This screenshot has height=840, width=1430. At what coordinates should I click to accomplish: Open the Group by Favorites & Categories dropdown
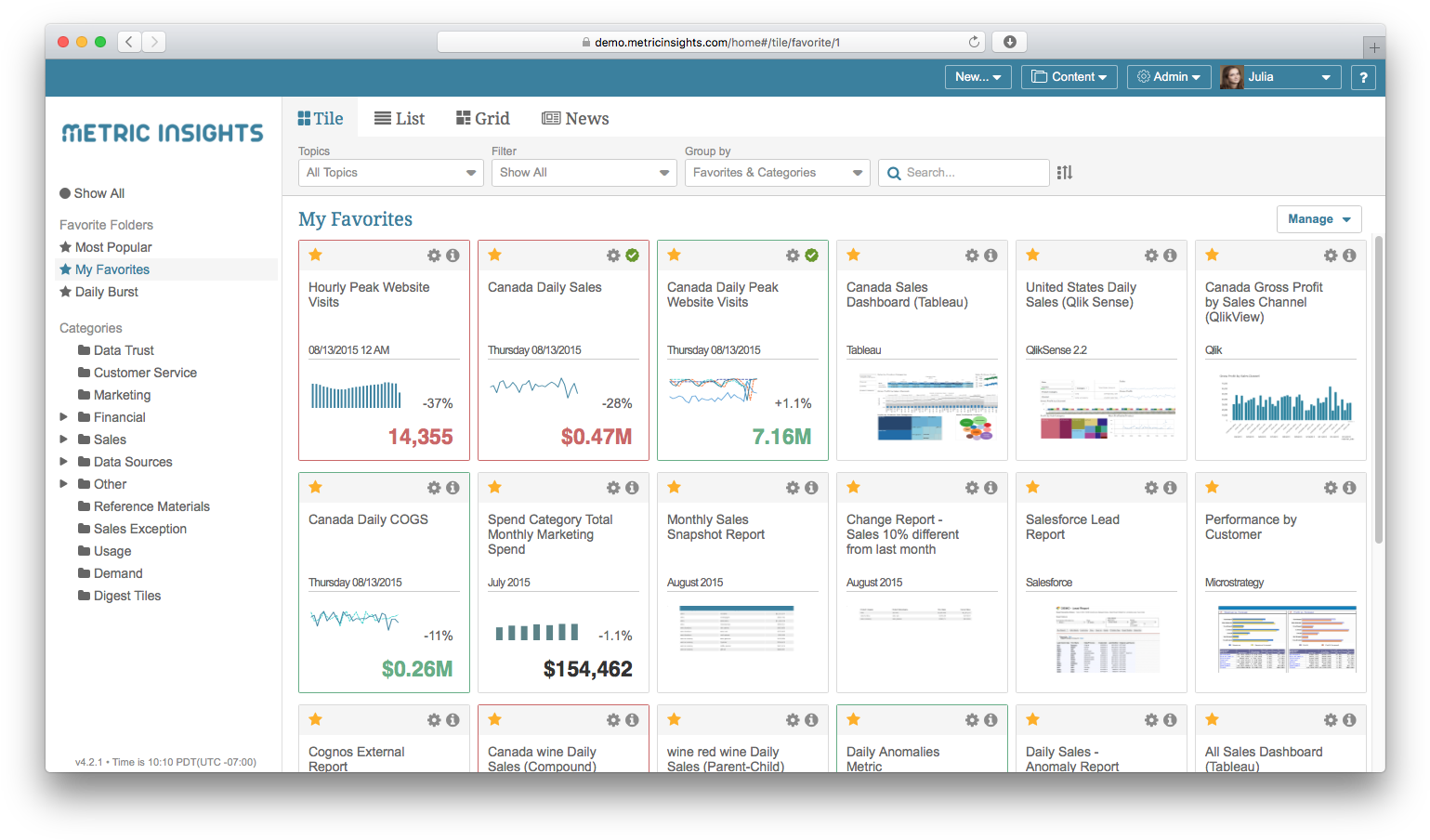click(777, 173)
